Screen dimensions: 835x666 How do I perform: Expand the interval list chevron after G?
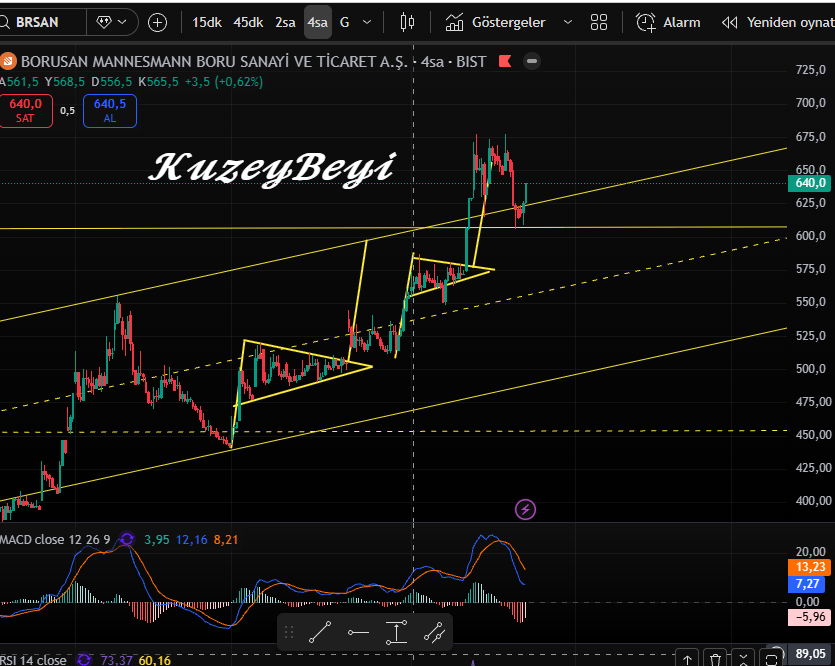pyautogui.click(x=366, y=22)
